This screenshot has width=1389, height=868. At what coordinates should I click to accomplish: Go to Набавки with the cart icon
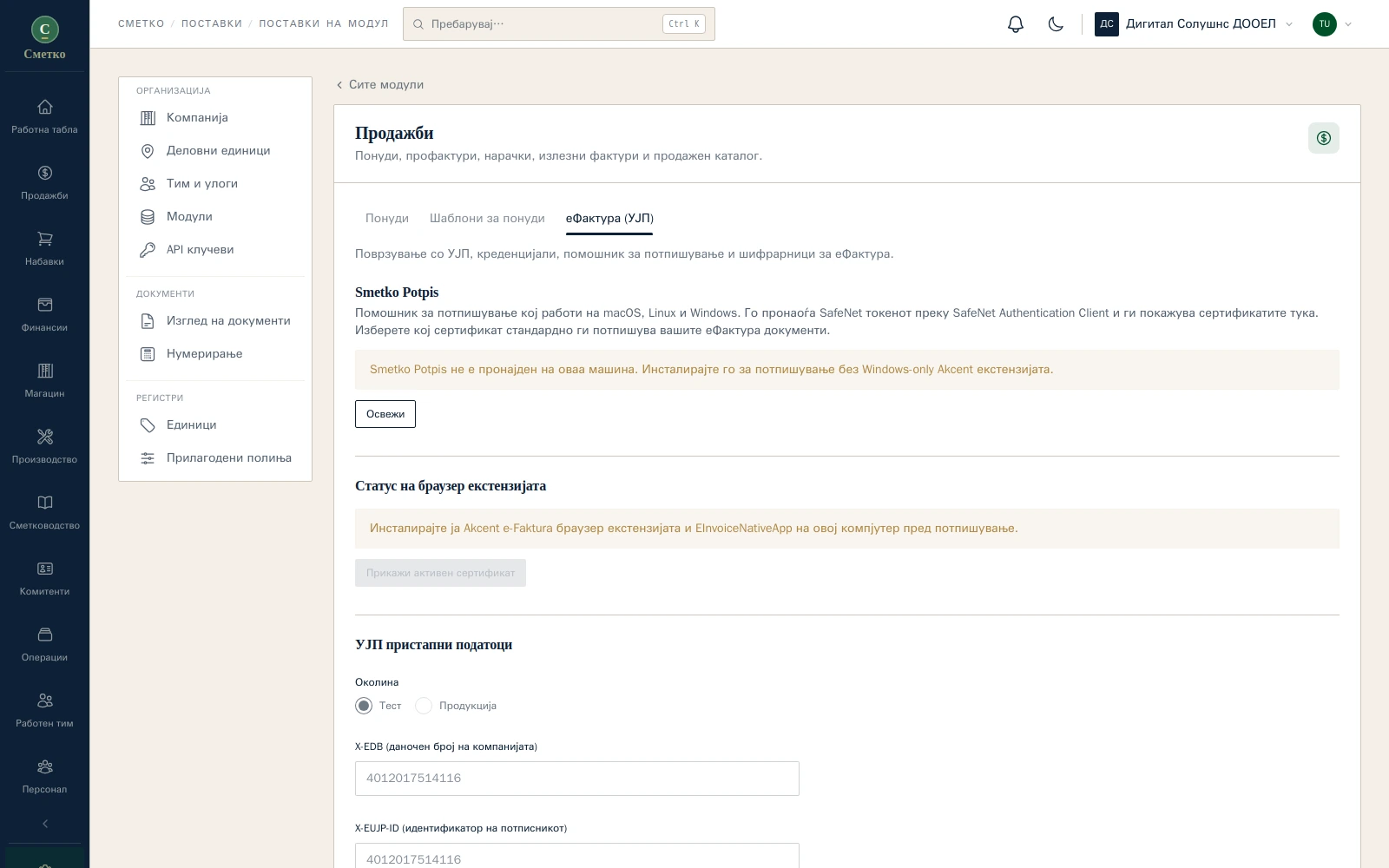tap(44, 249)
